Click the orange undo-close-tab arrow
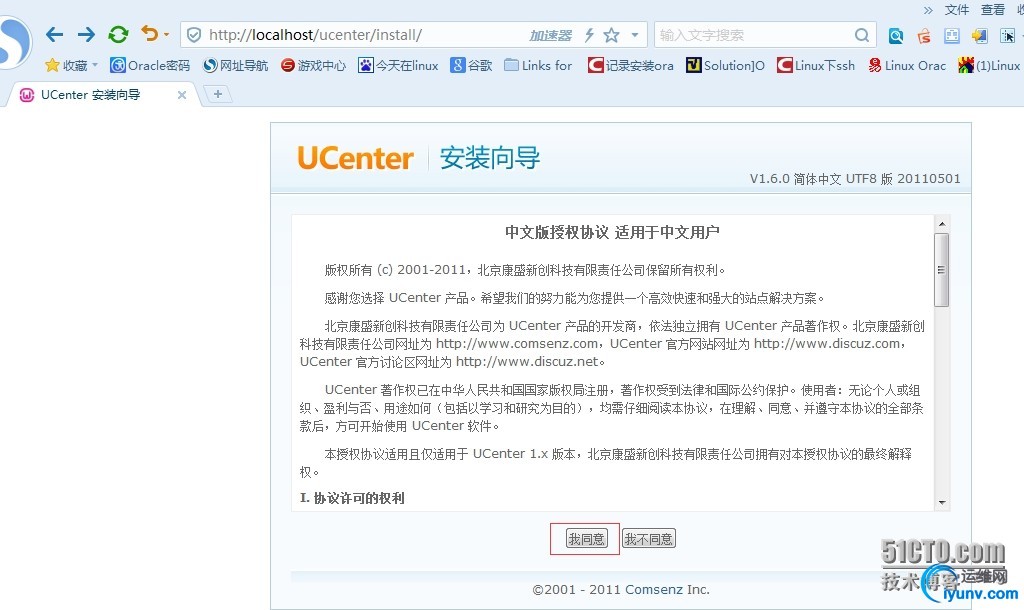Viewport: 1024px width, 610px height. [150, 33]
